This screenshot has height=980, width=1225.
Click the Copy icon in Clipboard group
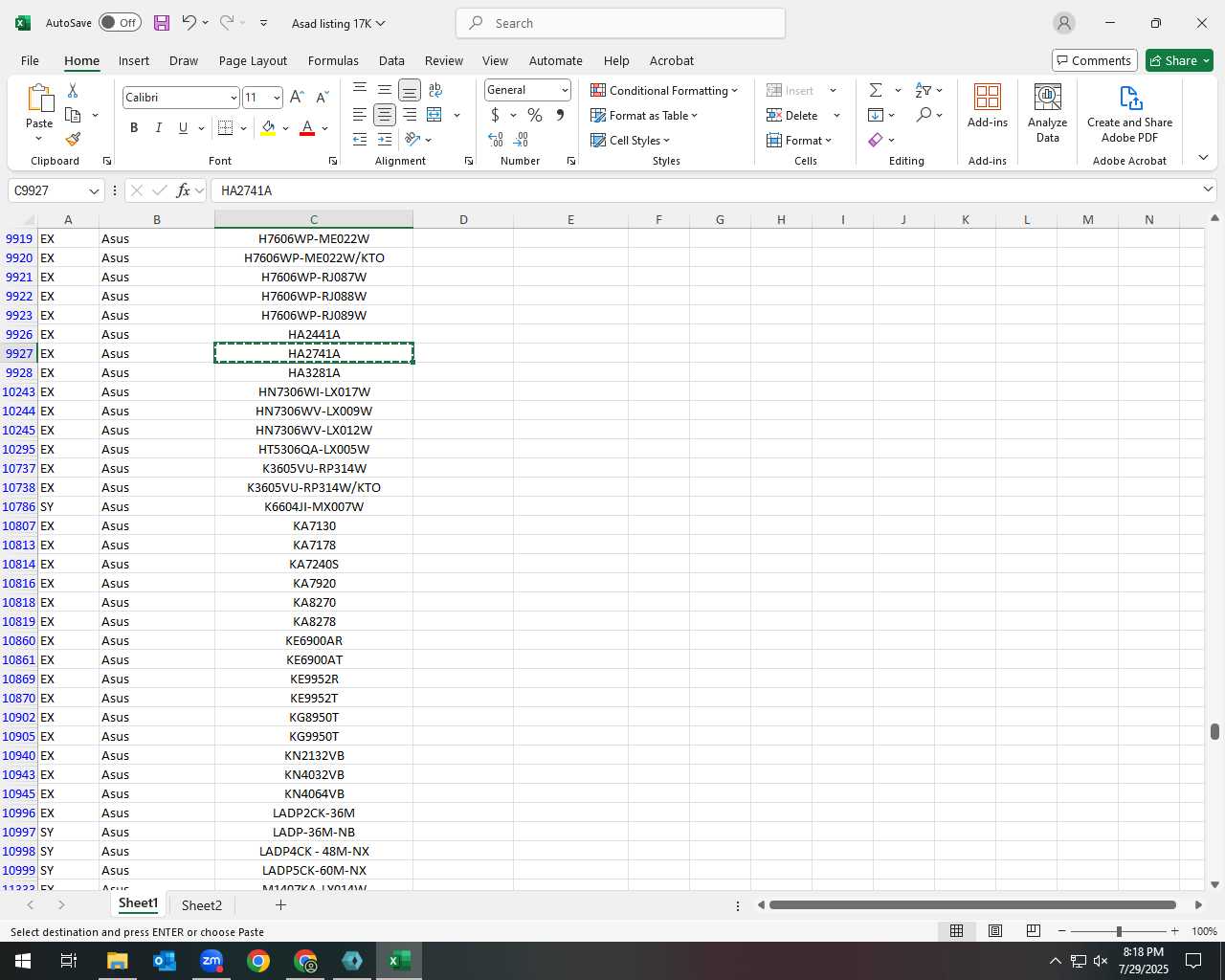pyautogui.click(x=73, y=115)
